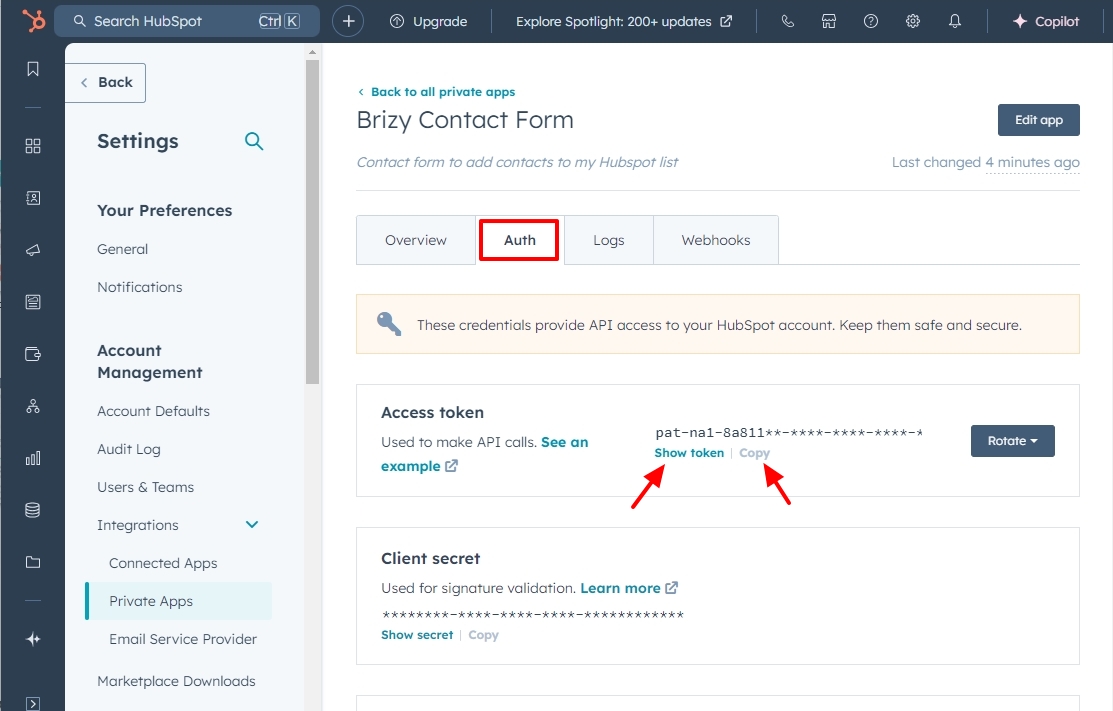This screenshot has height=711, width=1113.
Task: Click sidebar scrollbar up arrow
Action: pyautogui.click(x=312, y=52)
